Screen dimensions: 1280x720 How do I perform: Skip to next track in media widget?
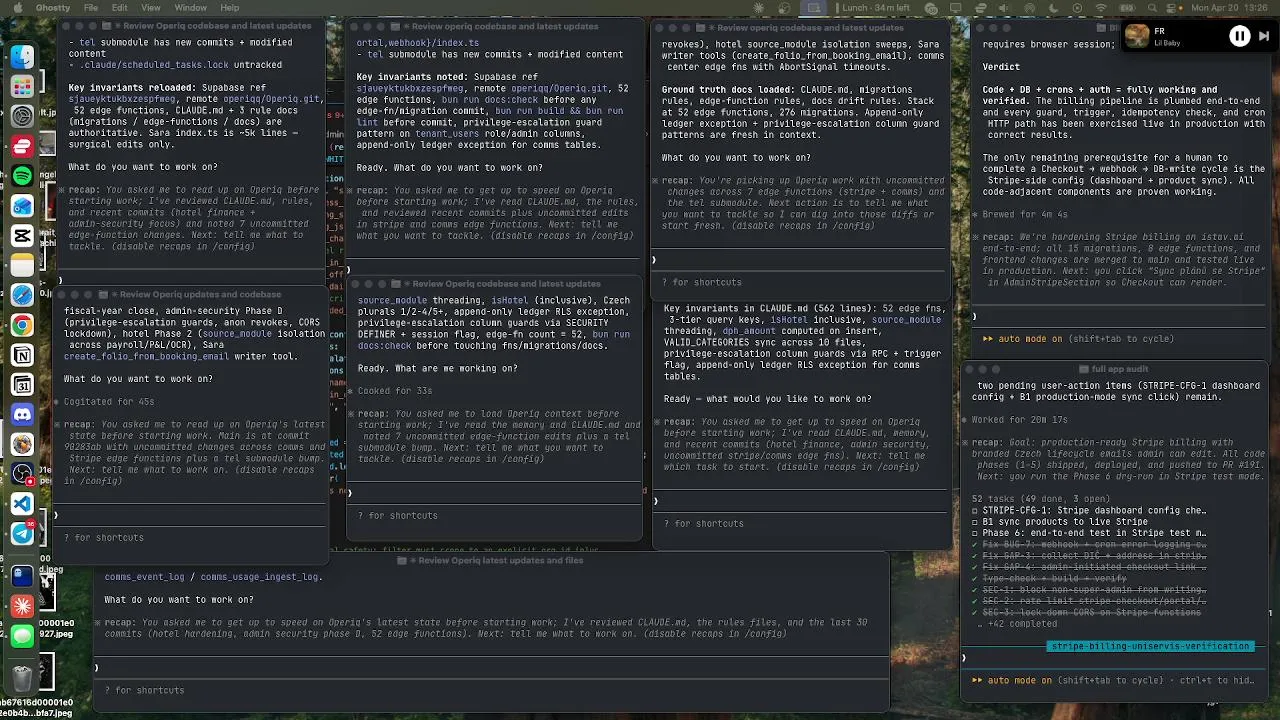point(1262,36)
